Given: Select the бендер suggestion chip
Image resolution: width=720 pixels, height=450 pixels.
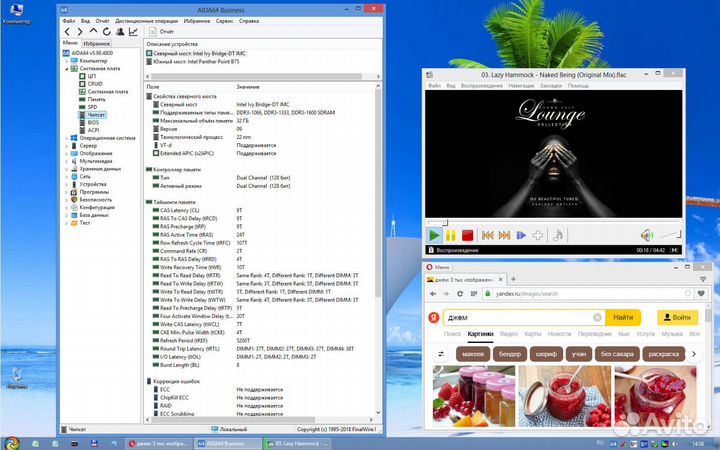Looking at the screenshot, I should [x=510, y=354].
